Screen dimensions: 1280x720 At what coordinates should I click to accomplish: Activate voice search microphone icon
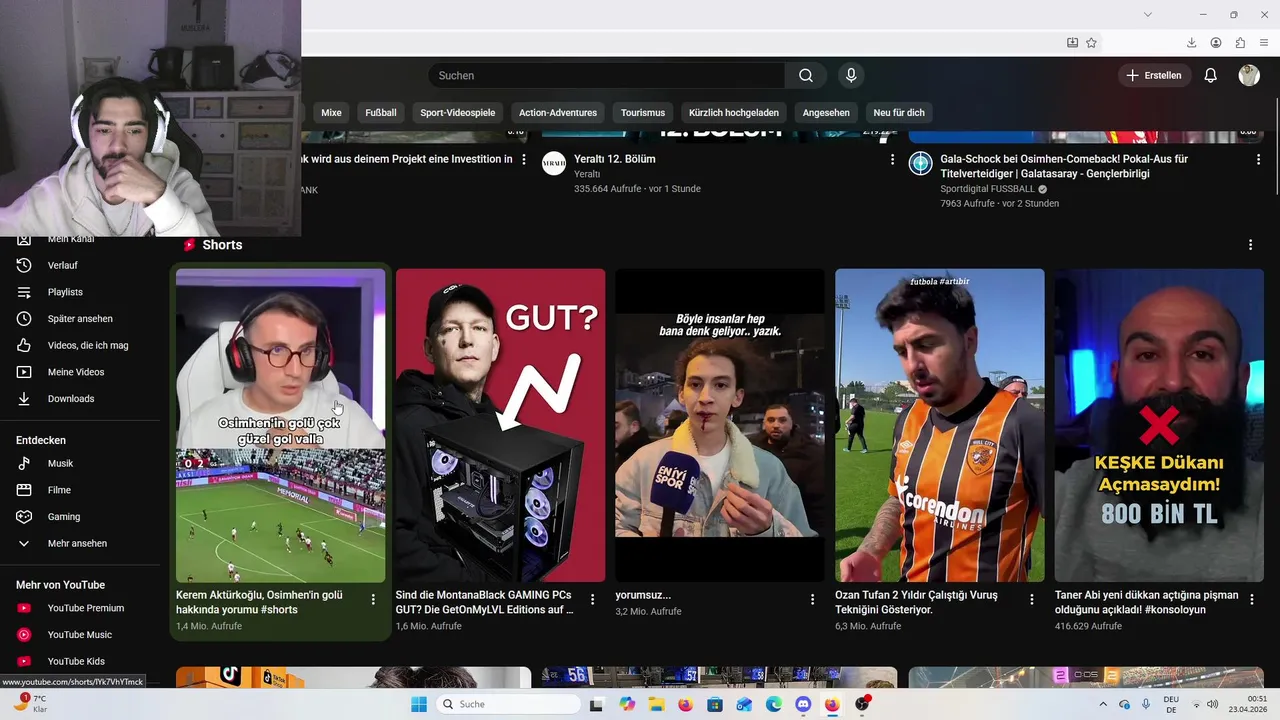pyautogui.click(x=851, y=76)
